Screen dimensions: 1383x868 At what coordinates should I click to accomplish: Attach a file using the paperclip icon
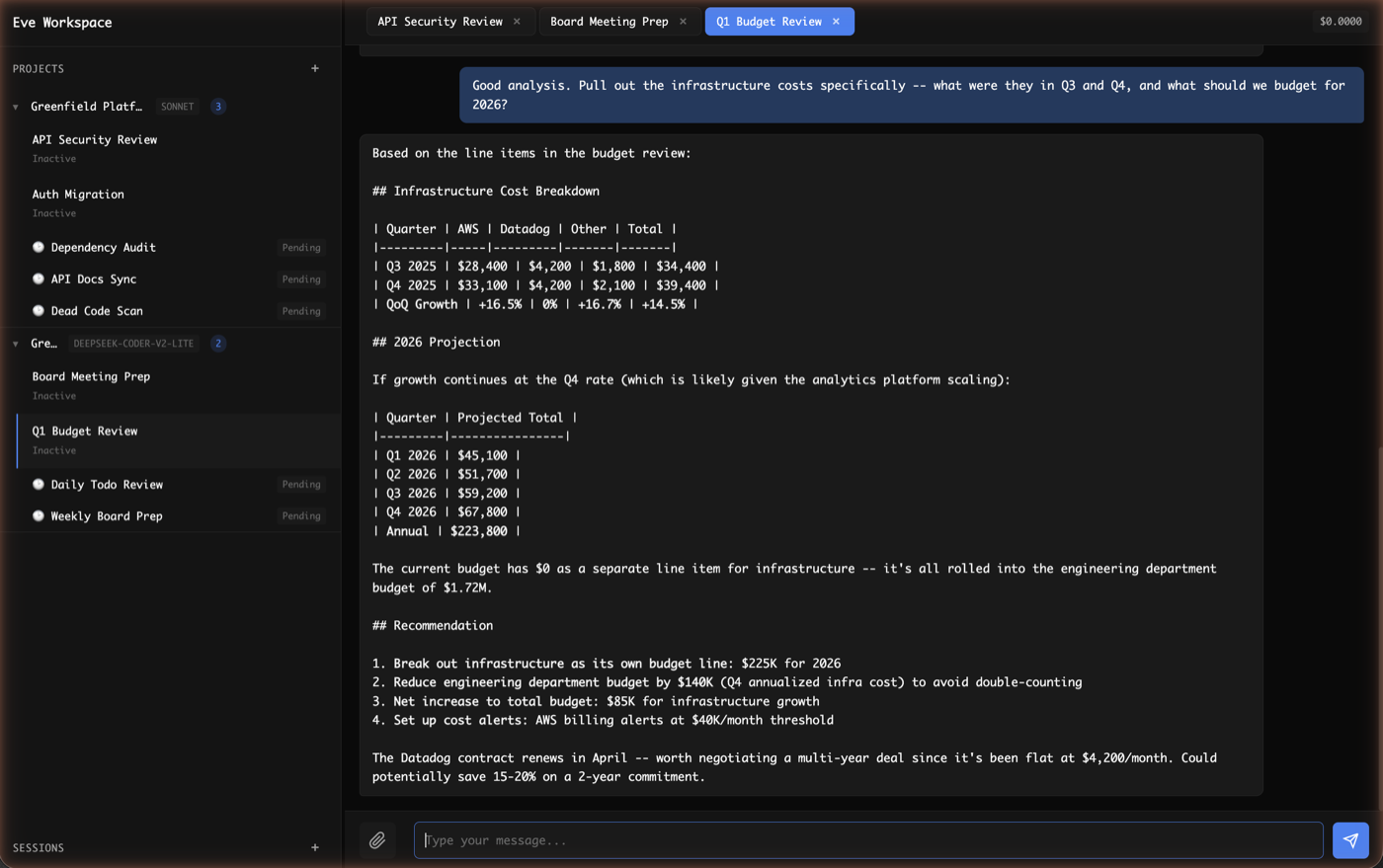coord(377,839)
